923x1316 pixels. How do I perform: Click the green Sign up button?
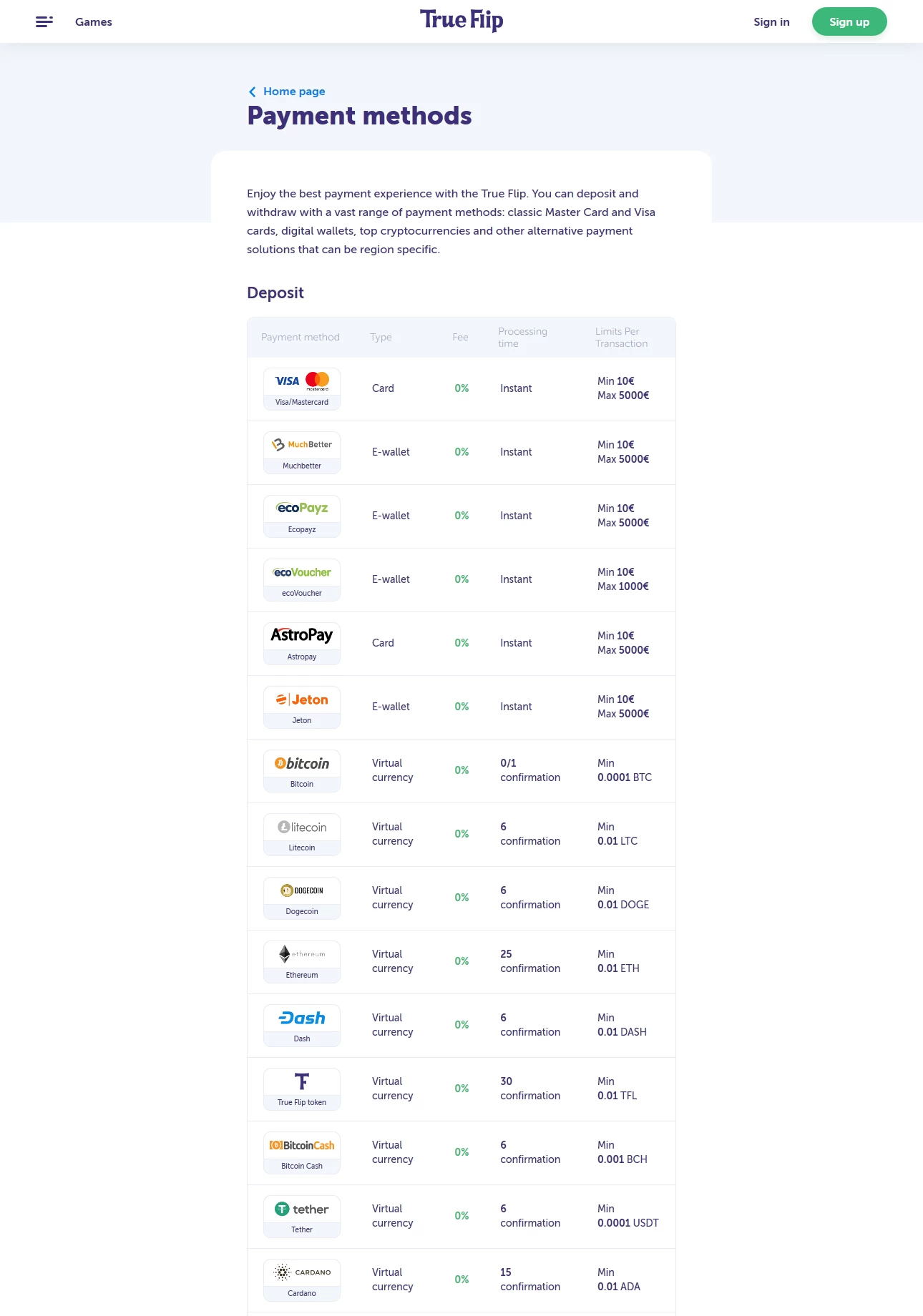849,21
